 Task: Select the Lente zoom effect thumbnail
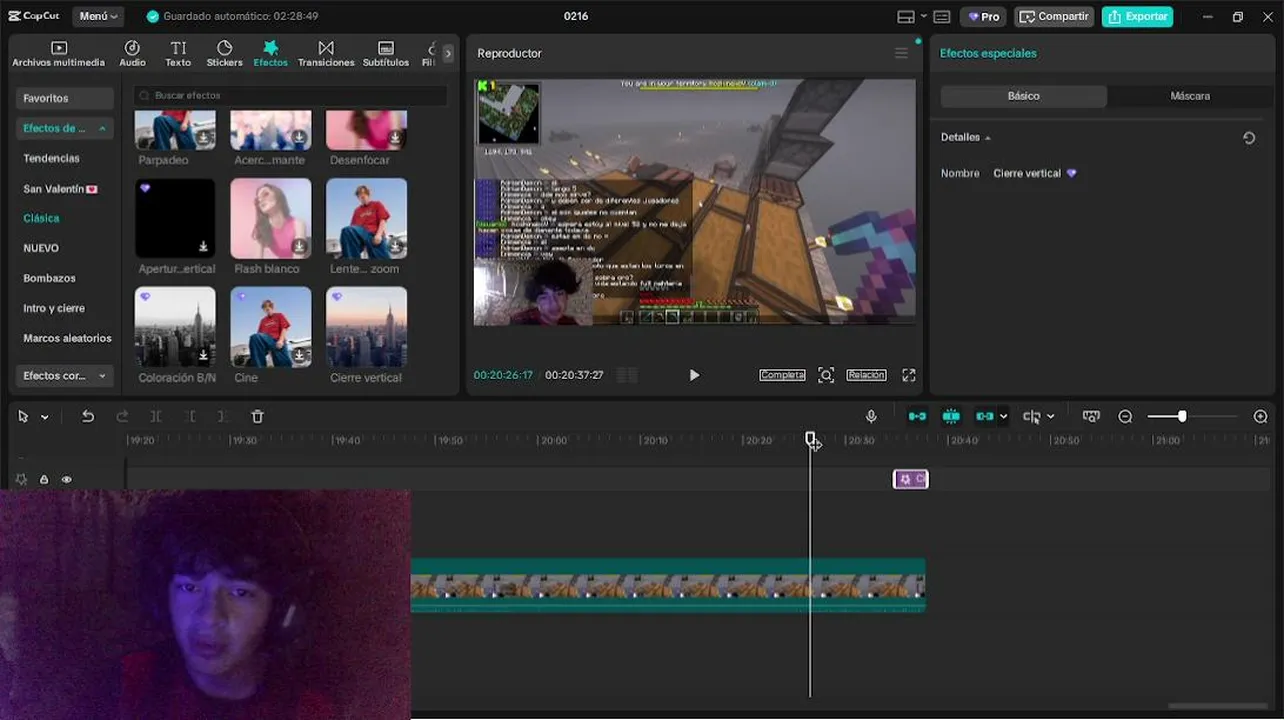[367, 218]
